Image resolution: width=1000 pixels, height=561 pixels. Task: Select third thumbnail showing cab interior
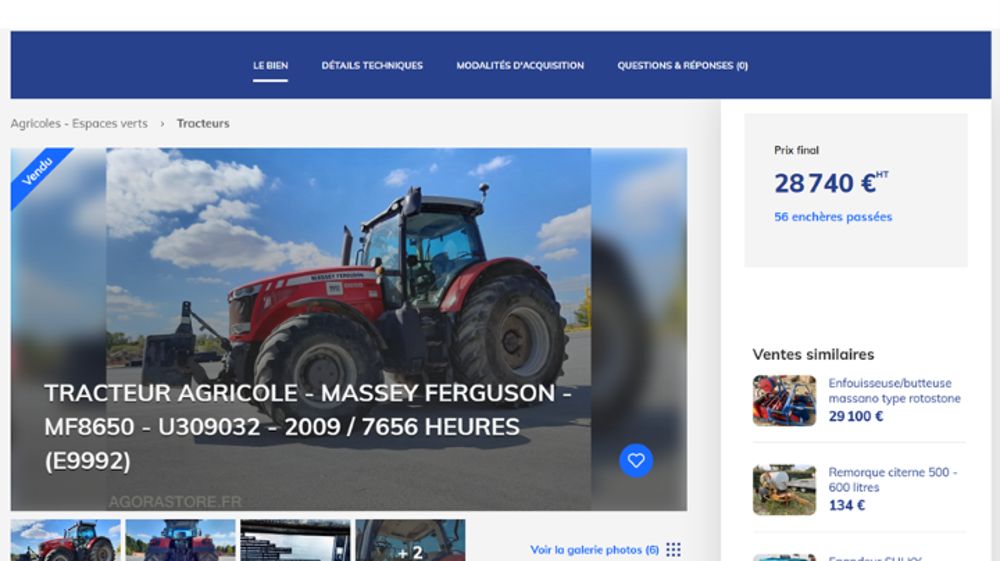tap(295, 540)
